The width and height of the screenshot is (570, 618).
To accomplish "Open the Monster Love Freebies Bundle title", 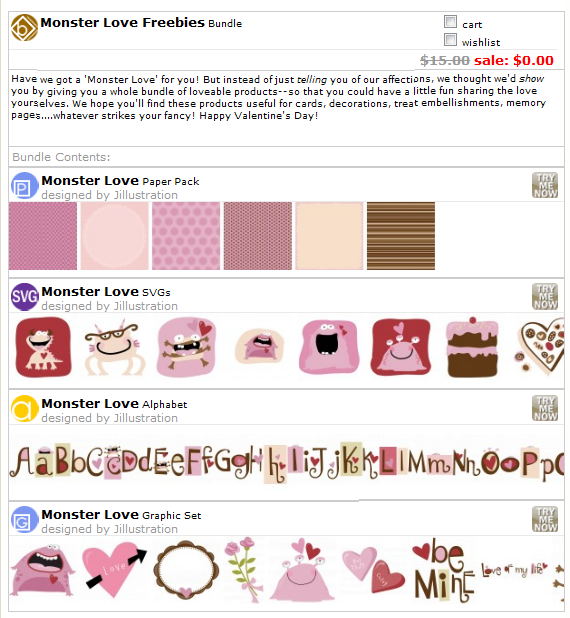I will [x=141, y=23].
